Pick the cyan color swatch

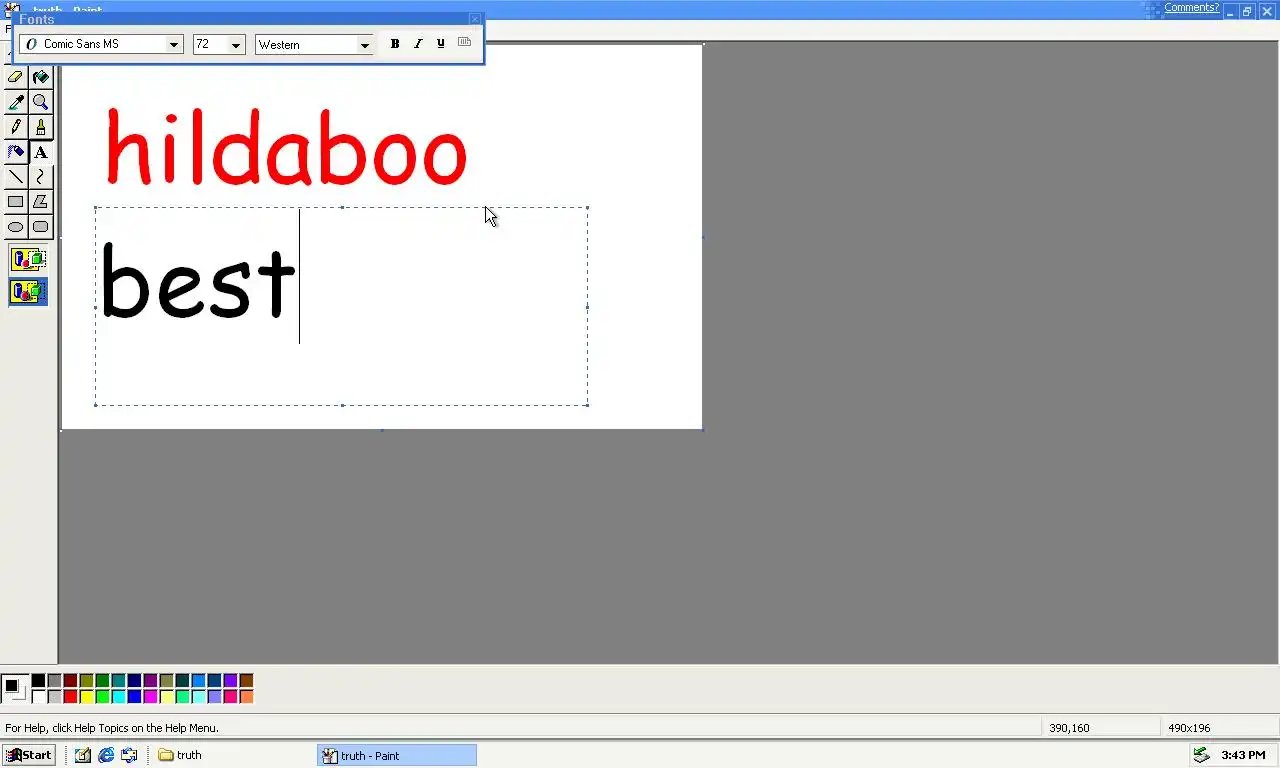click(x=118, y=696)
